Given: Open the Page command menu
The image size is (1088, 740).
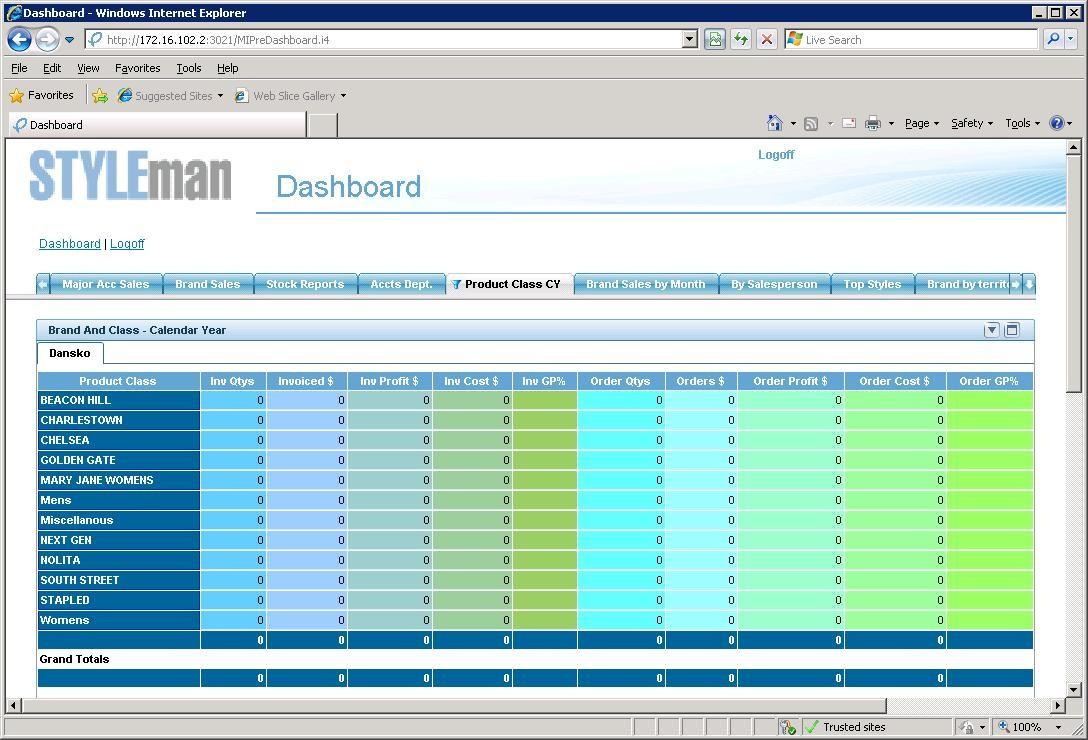Looking at the screenshot, I should (x=921, y=123).
